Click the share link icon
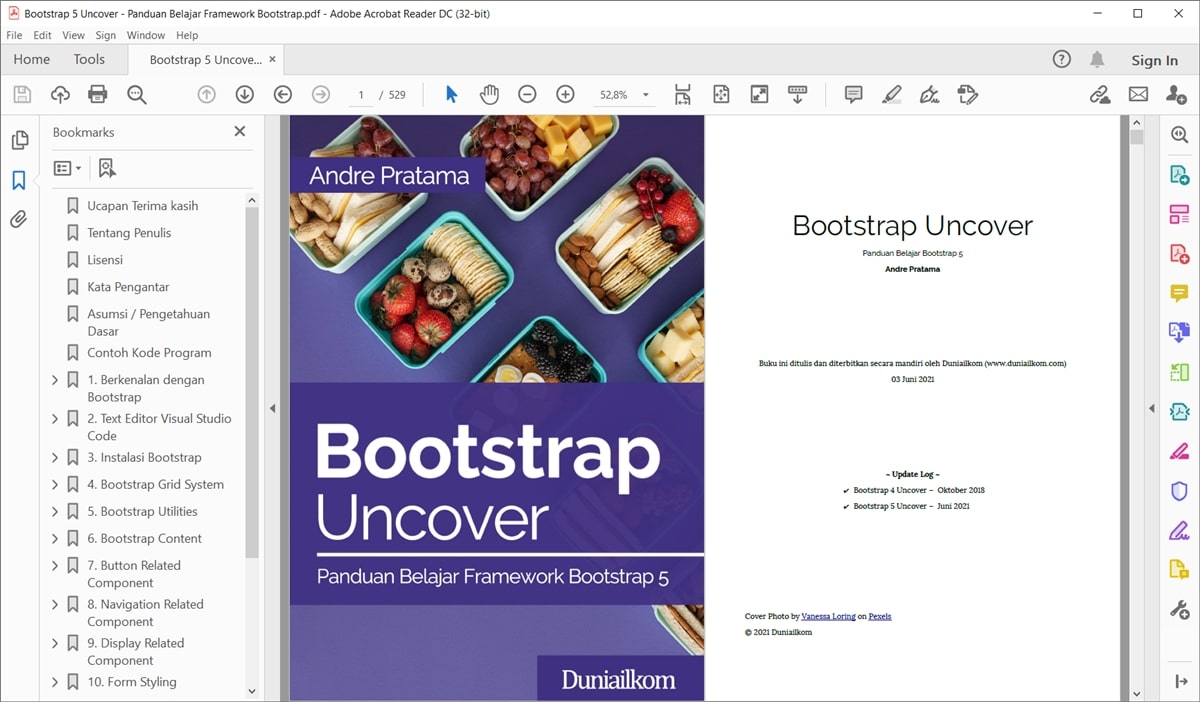Viewport: 1200px width, 702px height. 1100,95
